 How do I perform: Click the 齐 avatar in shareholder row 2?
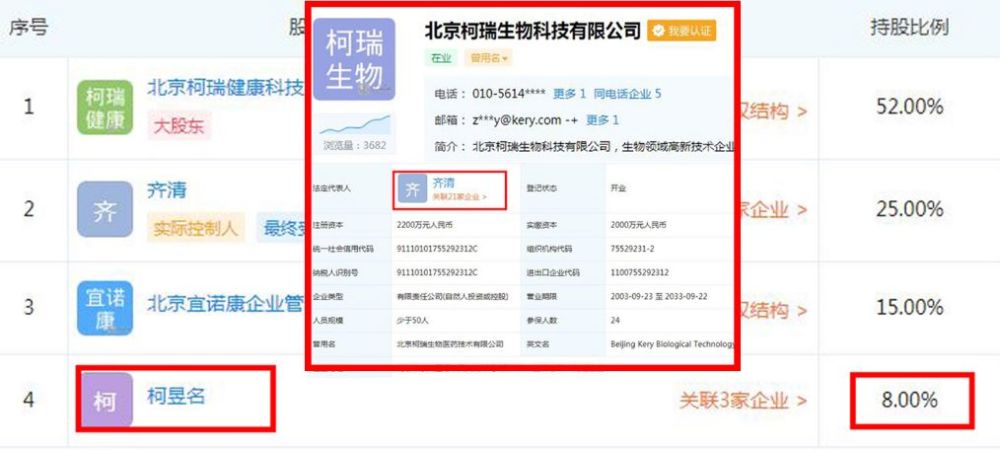[105, 209]
